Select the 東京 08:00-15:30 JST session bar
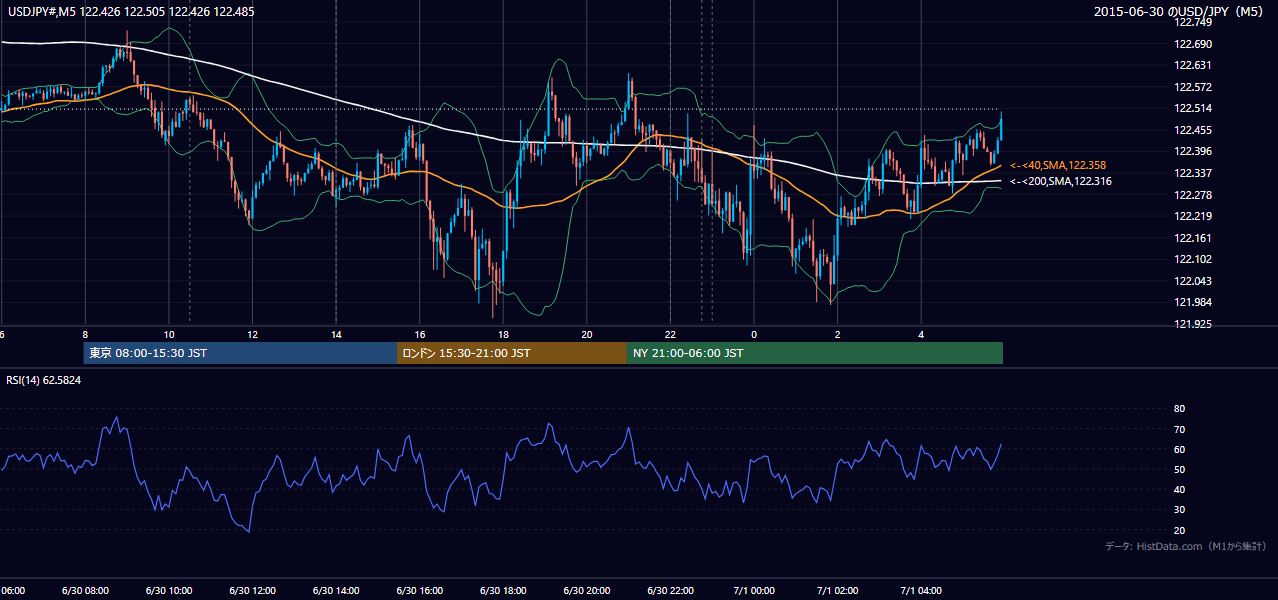The height and width of the screenshot is (600, 1278). pos(240,353)
